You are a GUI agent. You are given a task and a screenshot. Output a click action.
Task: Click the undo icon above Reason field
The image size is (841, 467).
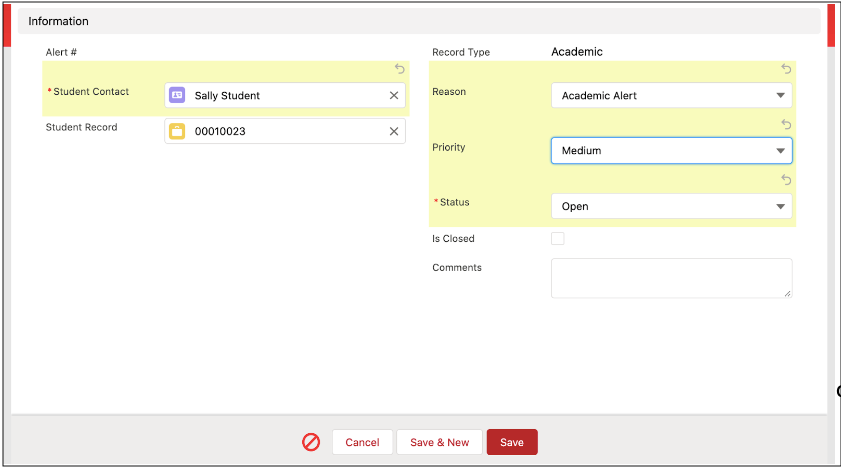point(786,69)
